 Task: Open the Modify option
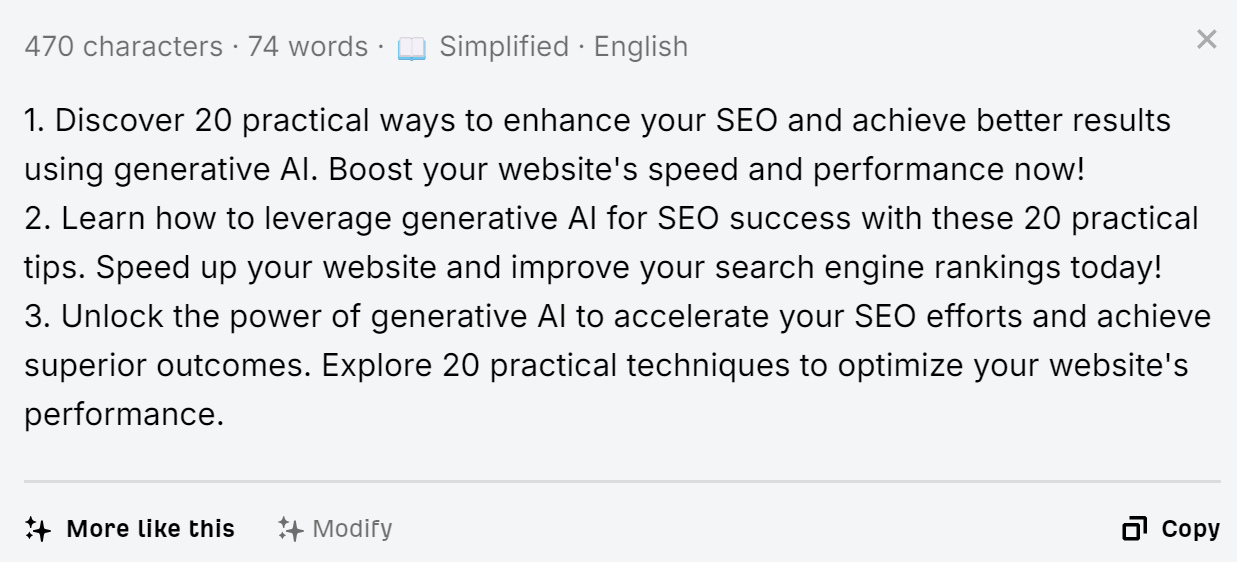(352, 529)
